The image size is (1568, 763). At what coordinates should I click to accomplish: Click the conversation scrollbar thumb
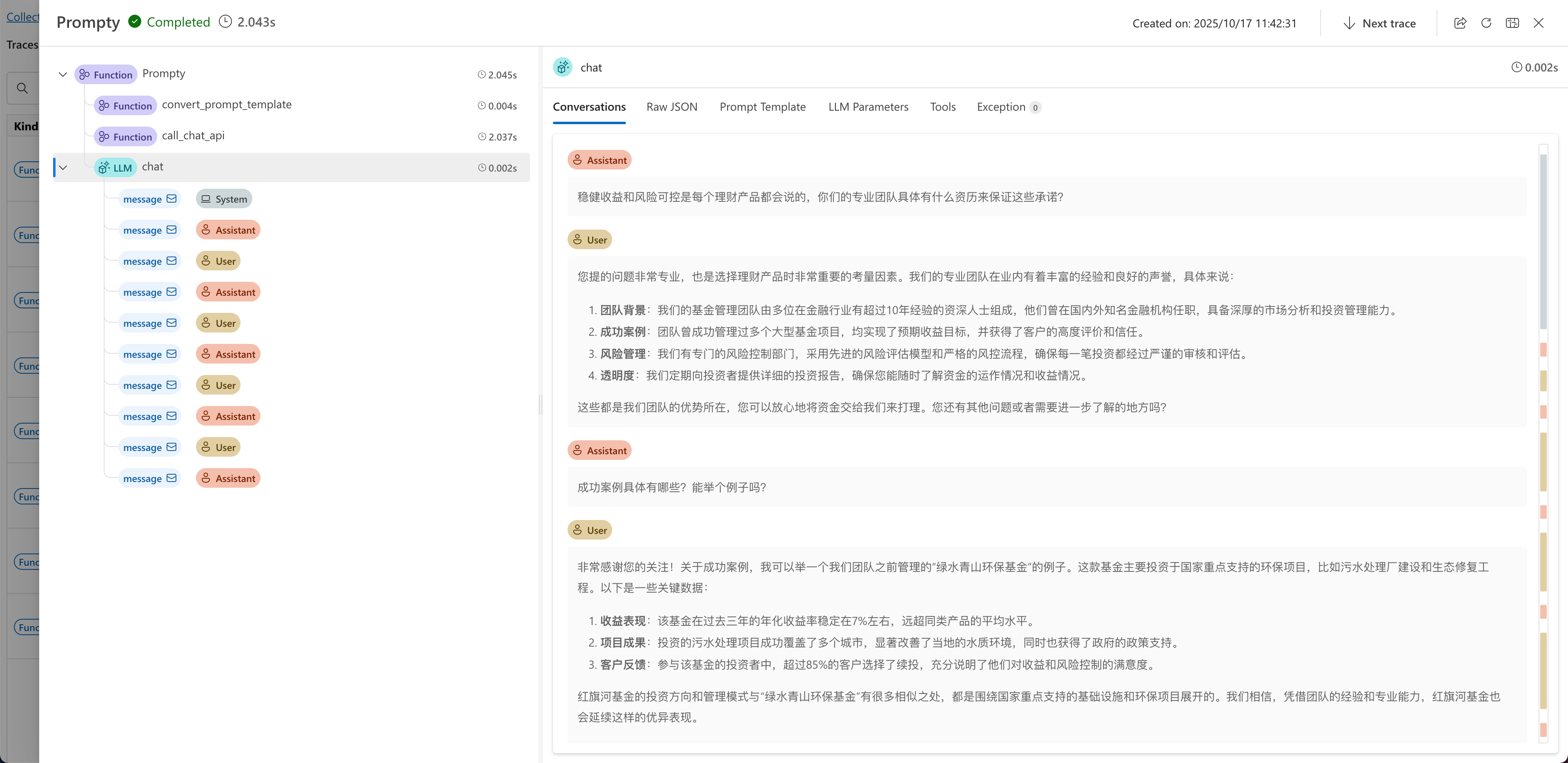coord(1543,241)
